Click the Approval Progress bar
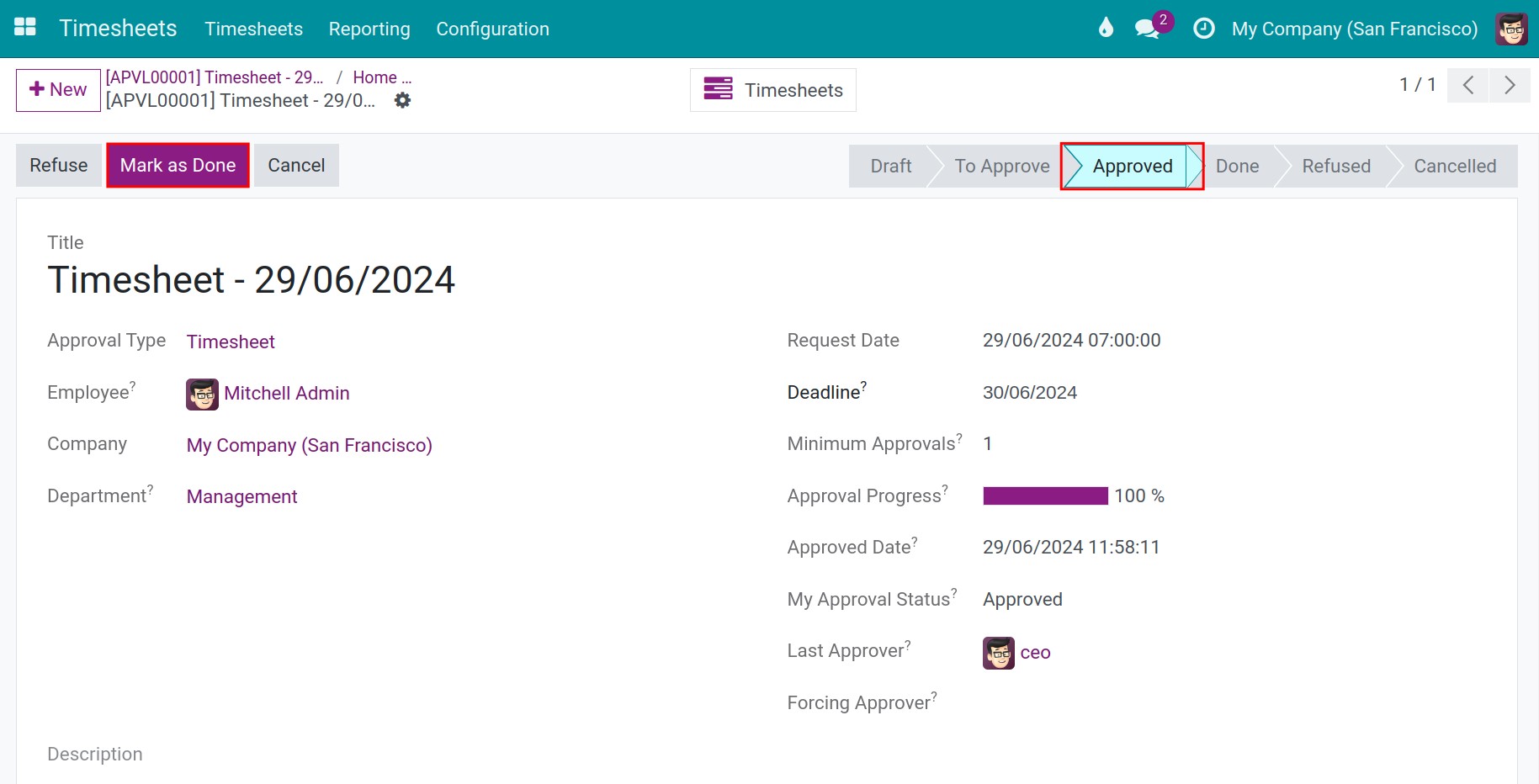Screen dimensions: 1539x784 [x=1045, y=496]
